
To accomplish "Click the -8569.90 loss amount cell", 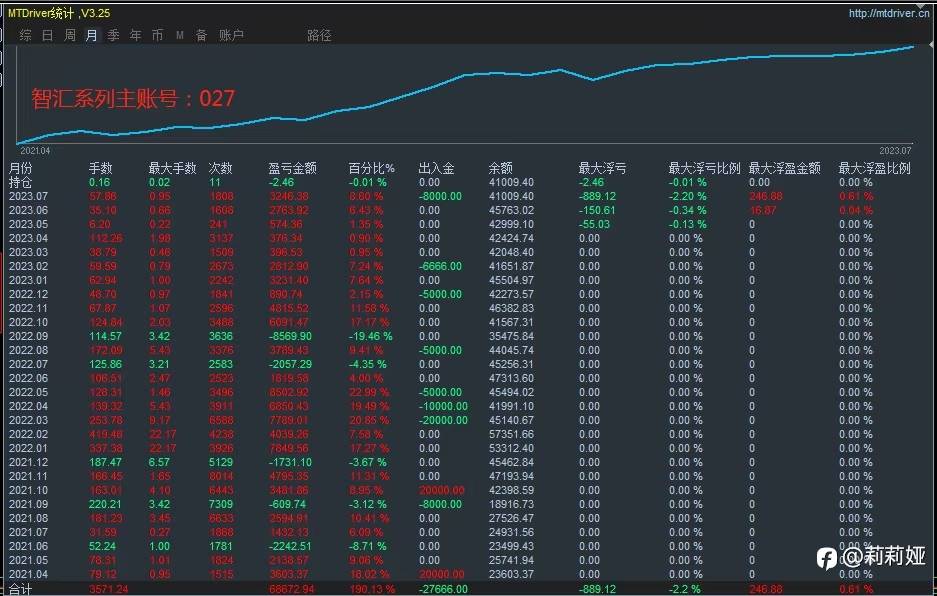I will click(290, 336).
